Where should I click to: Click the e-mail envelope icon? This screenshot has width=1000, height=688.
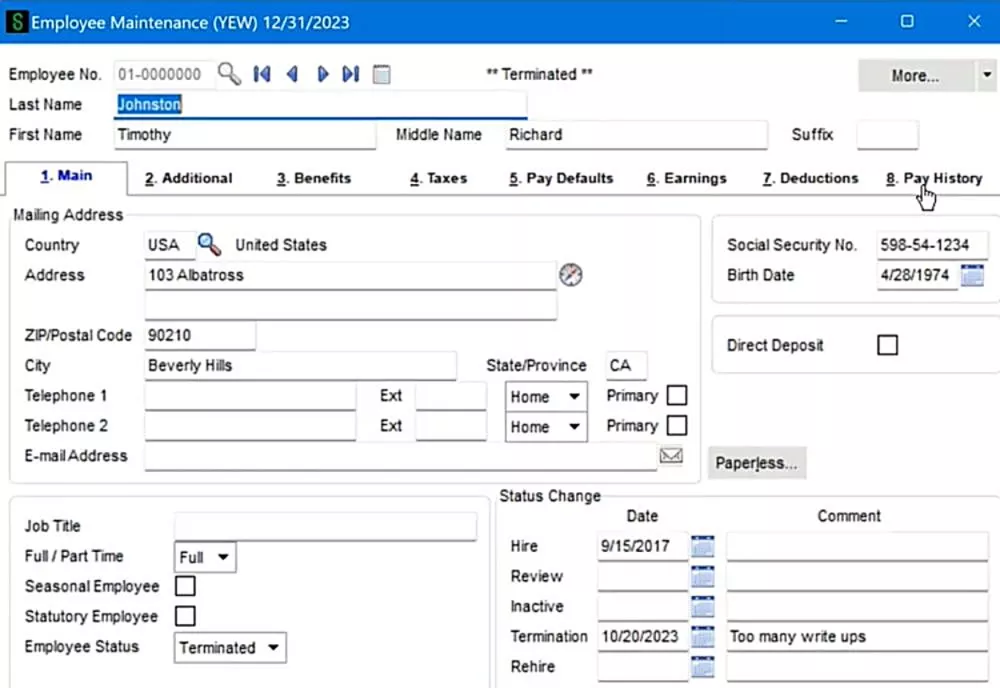pos(671,456)
